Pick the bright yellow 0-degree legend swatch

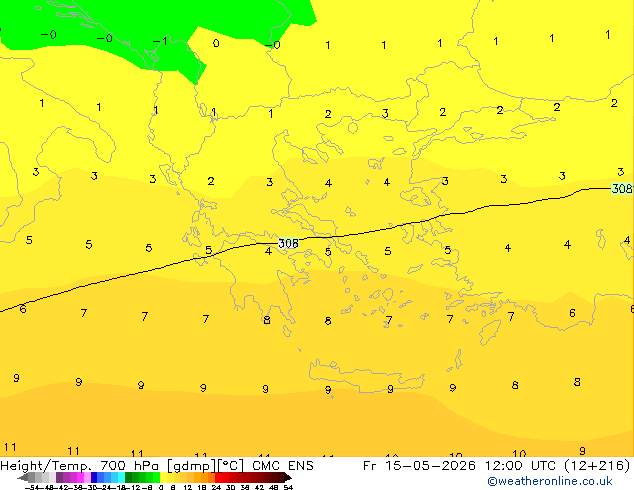(163, 477)
